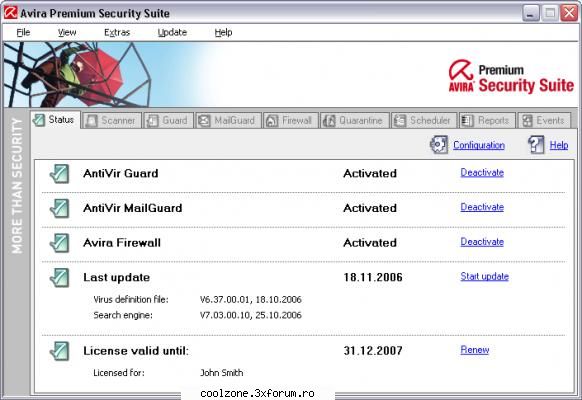Click the Events tab icon
This screenshot has width=582, height=400.
pos(527,121)
